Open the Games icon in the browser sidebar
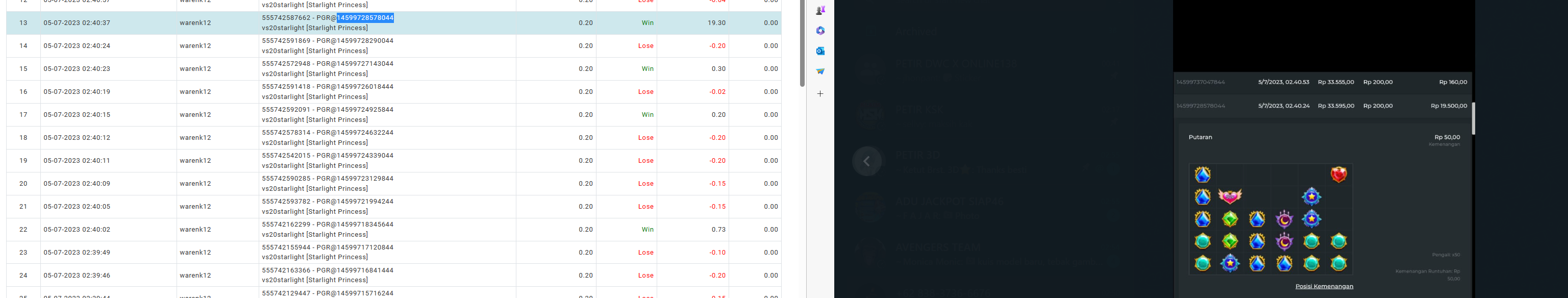 coord(820,10)
